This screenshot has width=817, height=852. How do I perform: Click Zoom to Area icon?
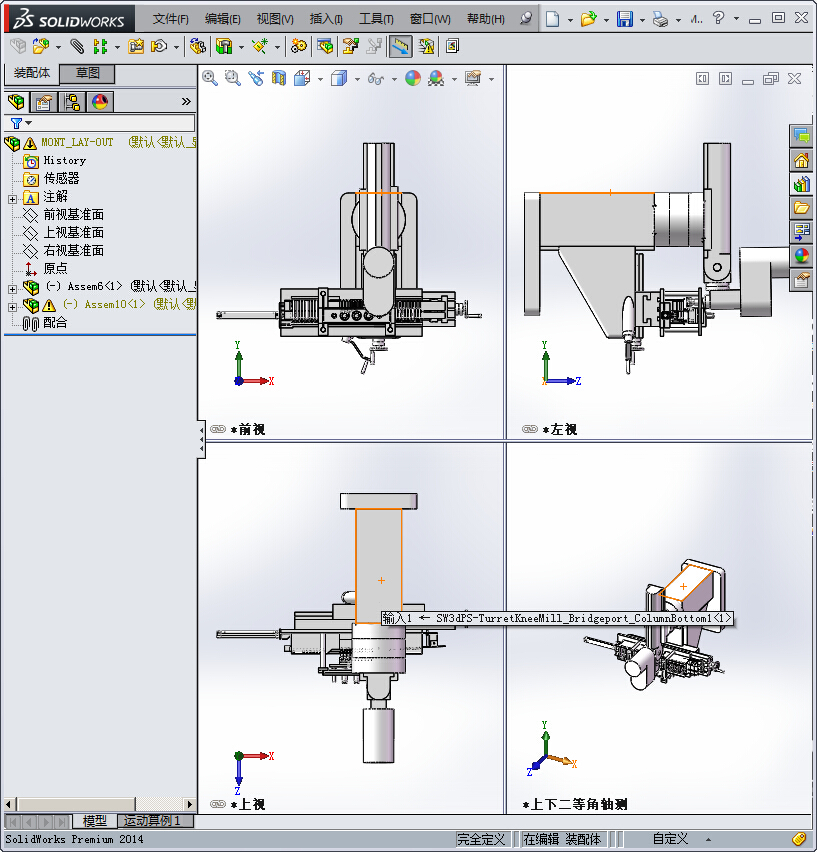232,78
